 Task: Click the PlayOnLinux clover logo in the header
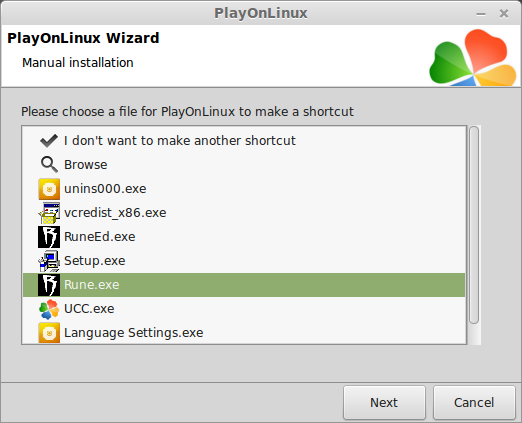point(473,57)
